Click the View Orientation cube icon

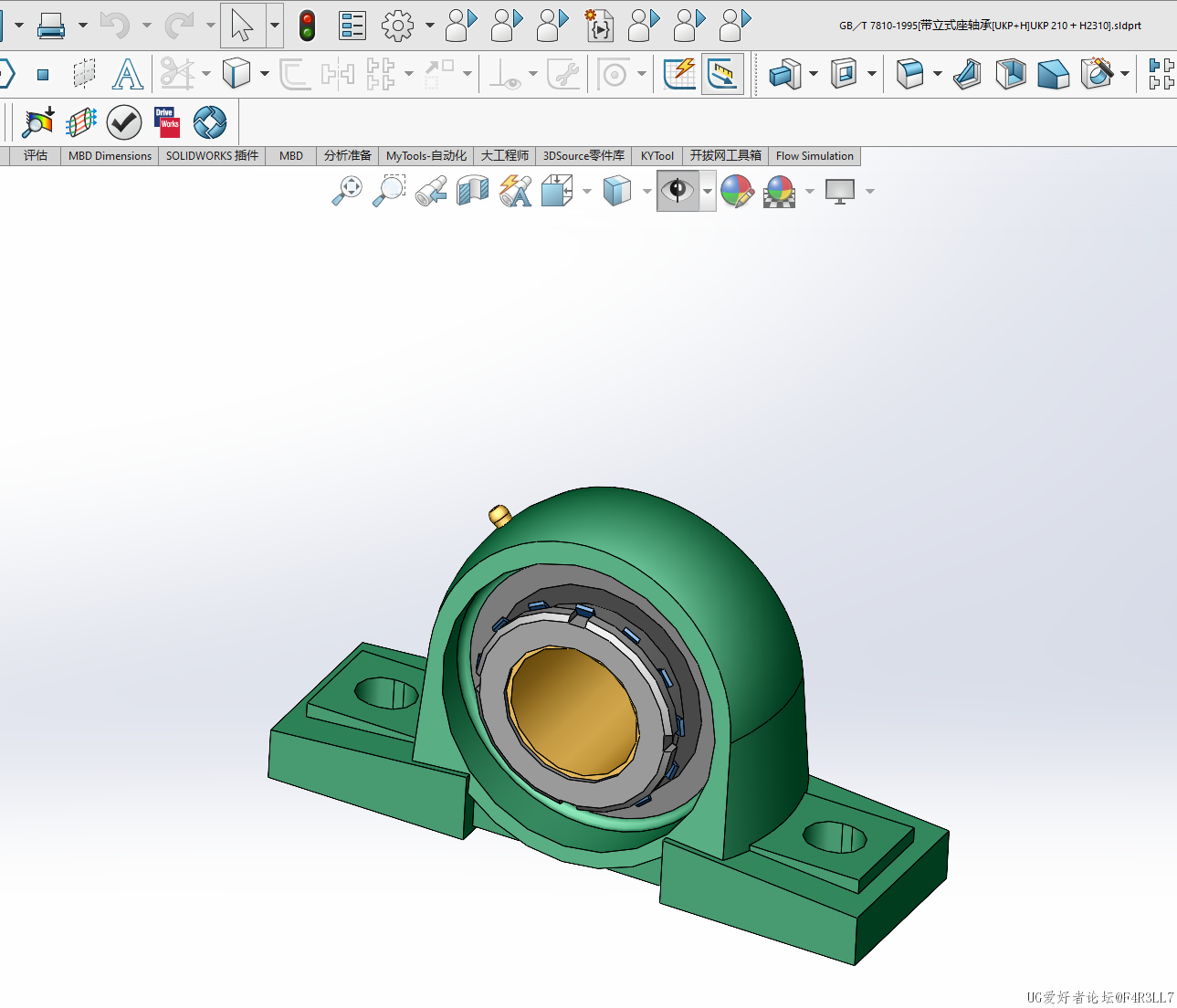(557, 191)
